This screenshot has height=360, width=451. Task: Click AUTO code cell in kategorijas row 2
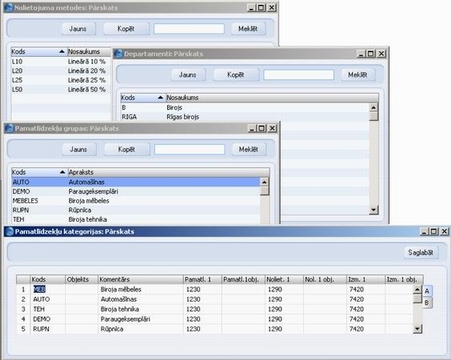(48, 299)
